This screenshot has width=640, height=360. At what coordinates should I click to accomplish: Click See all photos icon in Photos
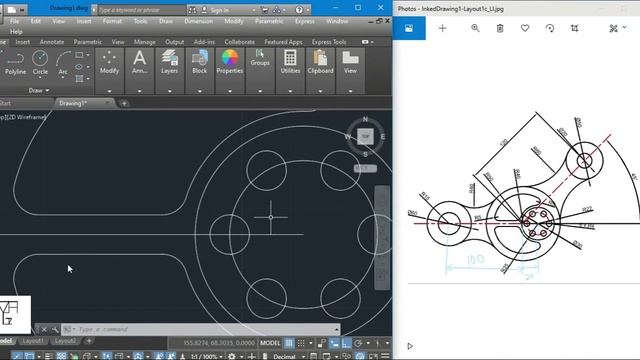409,28
